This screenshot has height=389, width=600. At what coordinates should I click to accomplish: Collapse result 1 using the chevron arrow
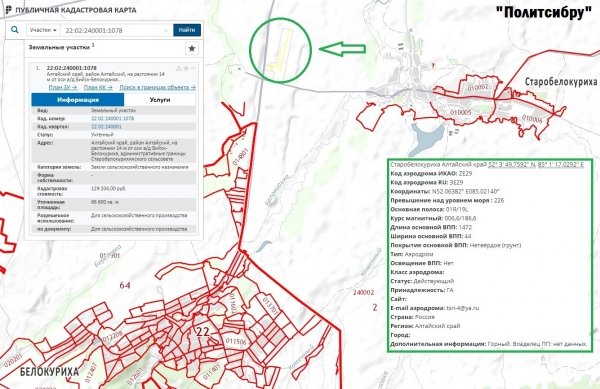193,68
